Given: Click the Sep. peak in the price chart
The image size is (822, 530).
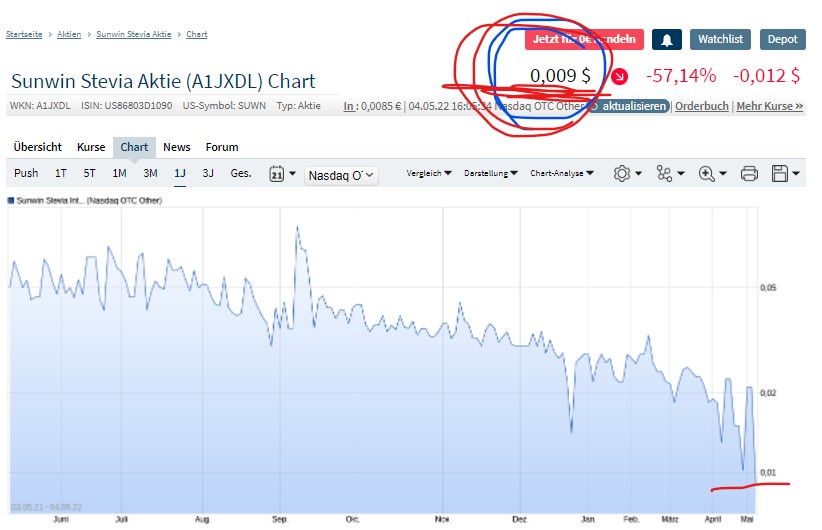Looking at the screenshot, I should click(x=298, y=228).
